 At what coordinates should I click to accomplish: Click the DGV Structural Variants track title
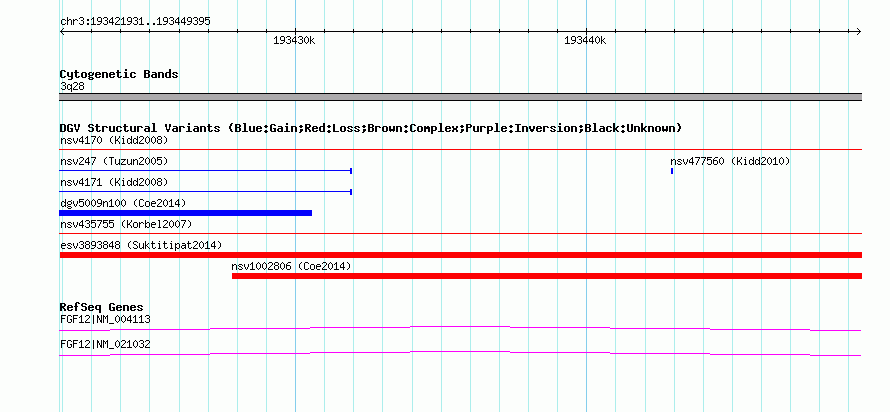pyautogui.click(x=371, y=128)
